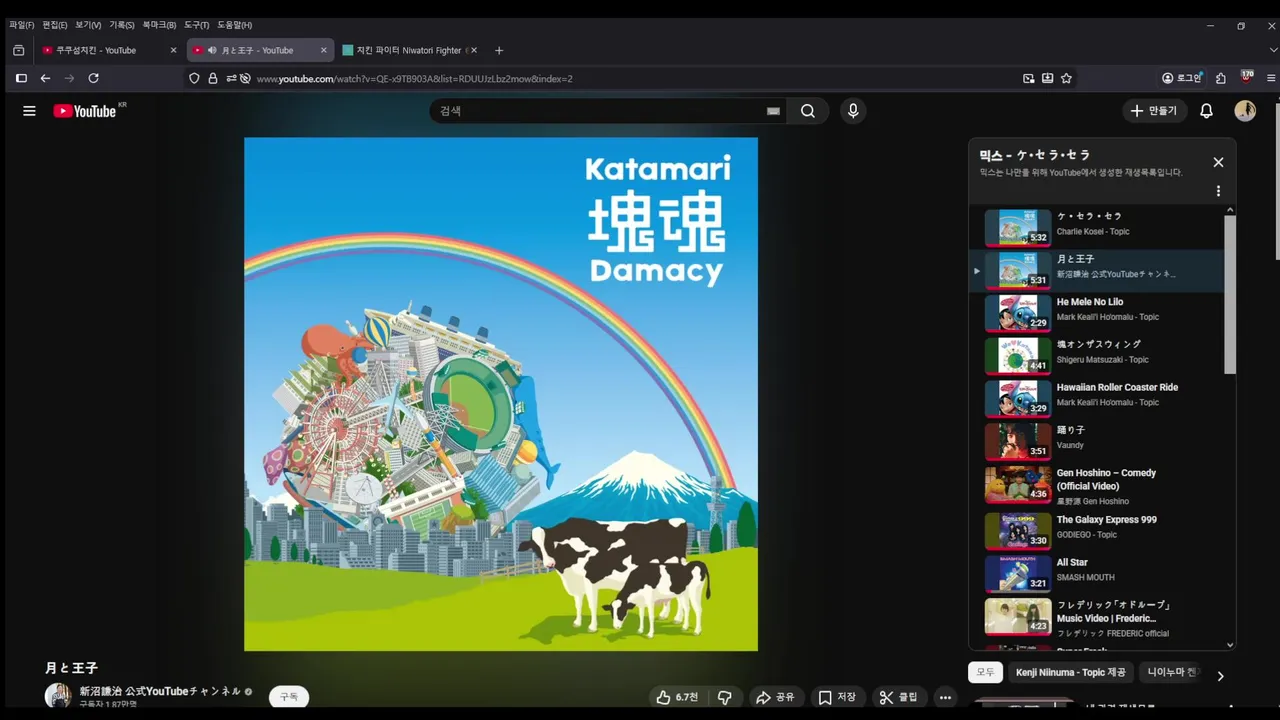
Task: Play 踊り子 by Vaundy
Action: 1096,441
